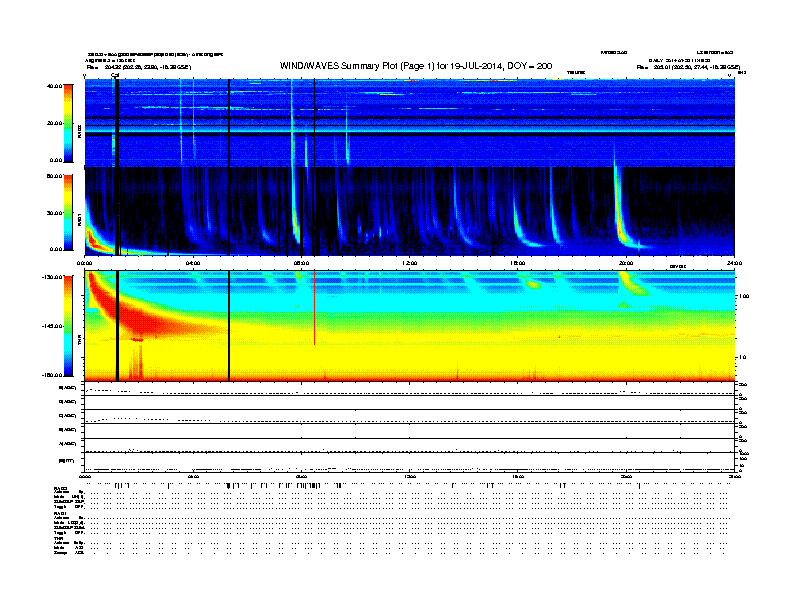This screenshot has height=612, width=792.
Task: Click the Cal marker above the RAD2 panel
Action: click(x=115, y=75)
